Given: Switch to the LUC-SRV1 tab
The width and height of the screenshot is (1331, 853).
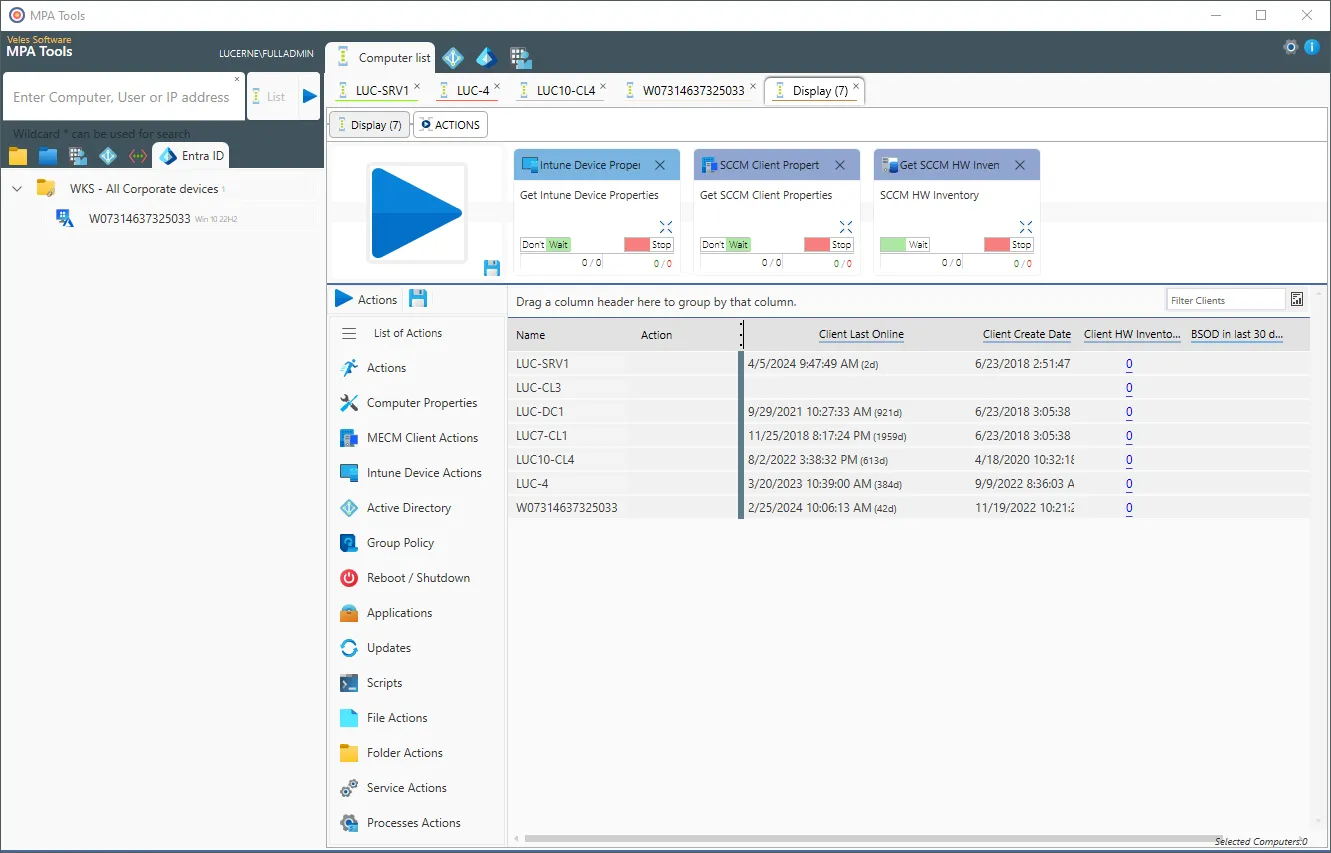Looking at the screenshot, I should pos(378,89).
